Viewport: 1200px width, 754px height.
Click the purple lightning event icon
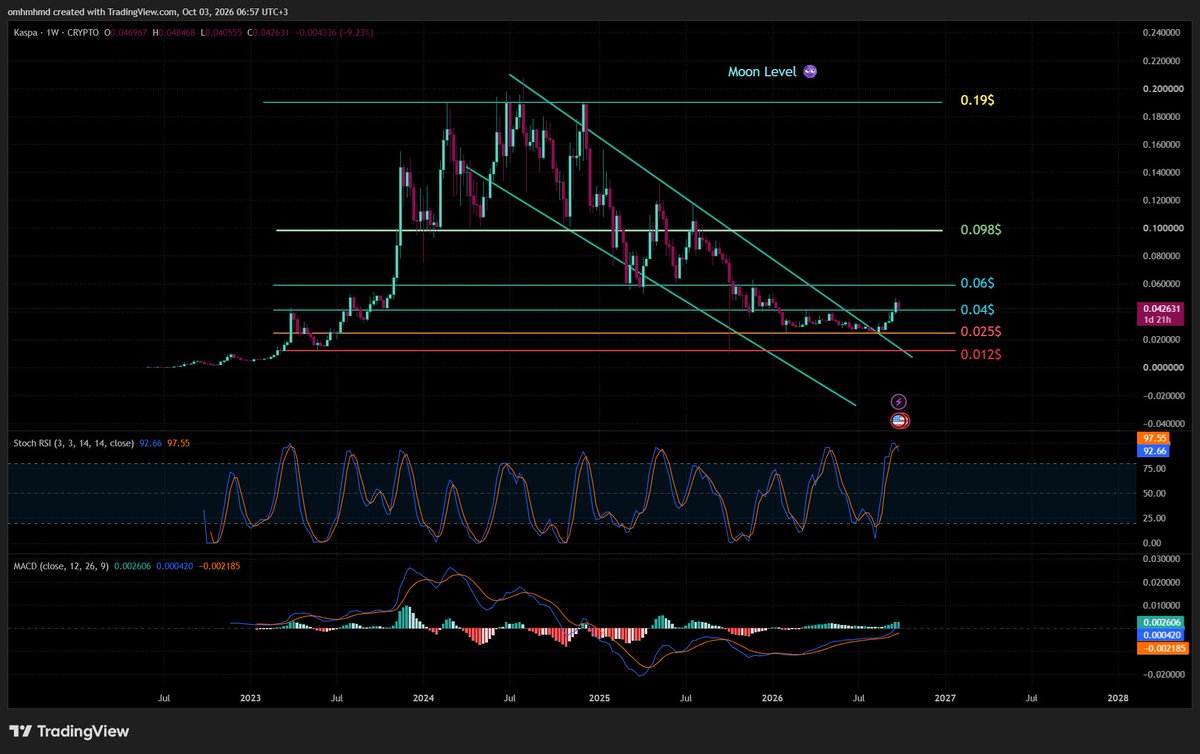point(899,400)
